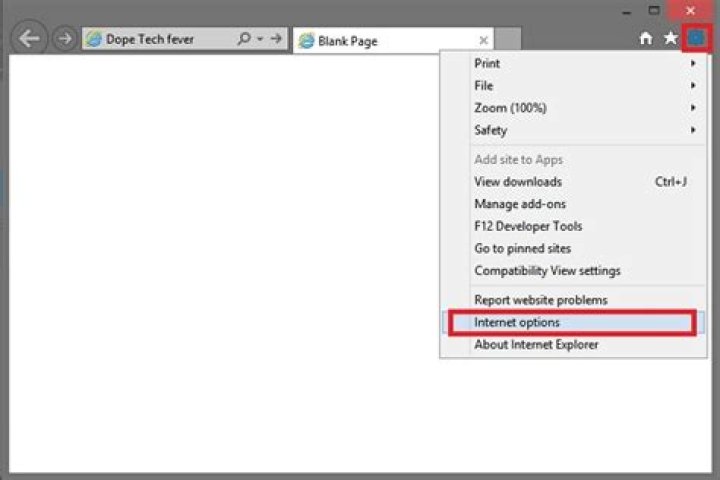Image resolution: width=720 pixels, height=480 pixels.
Task: Choose About Internet Explorer
Action: pyautogui.click(x=573, y=344)
